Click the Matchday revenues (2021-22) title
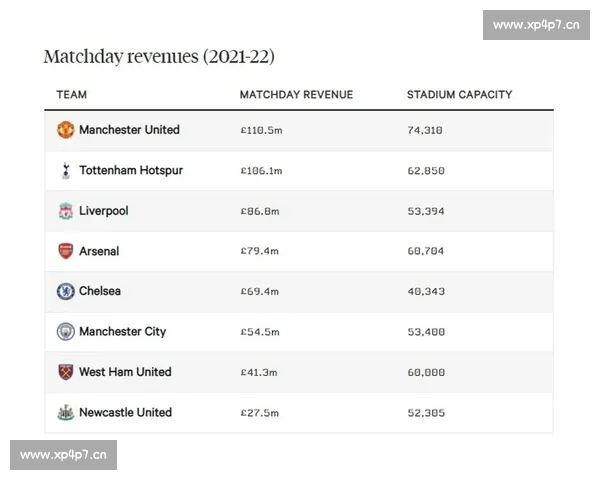The height and width of the screenshot is (480, 600). coord(159,56)
